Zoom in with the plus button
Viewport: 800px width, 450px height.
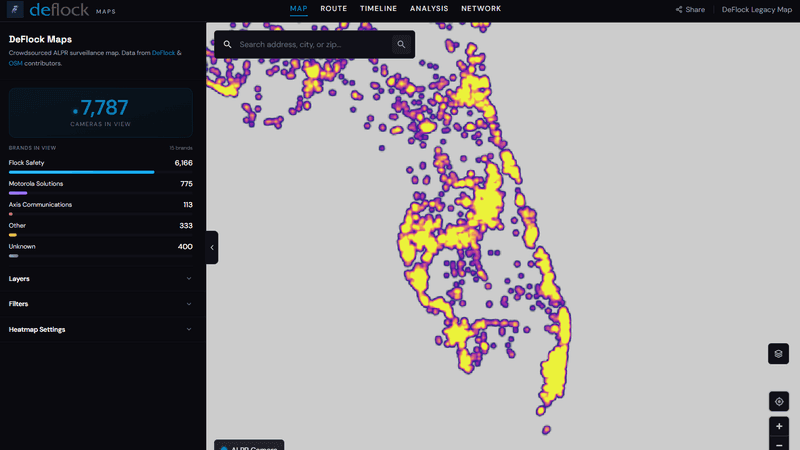779,426
